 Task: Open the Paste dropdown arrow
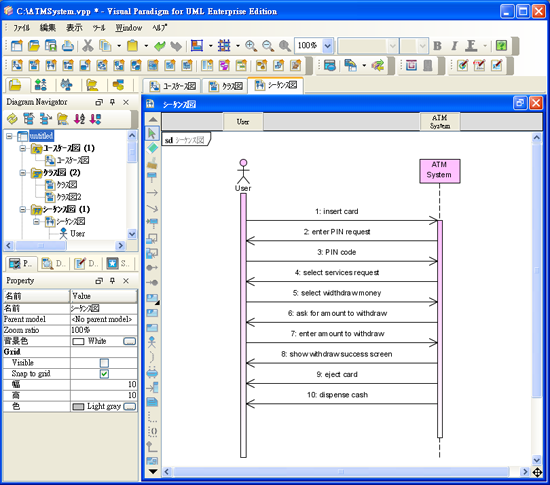point(146,46)
